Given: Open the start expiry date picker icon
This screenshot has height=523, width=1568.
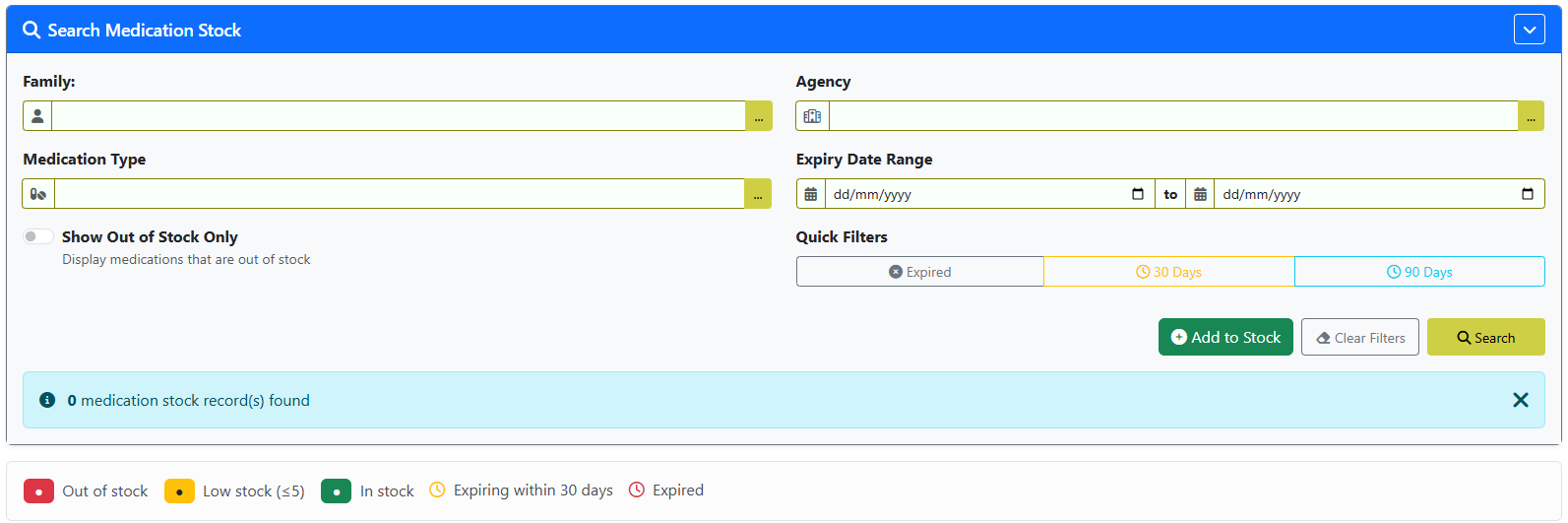Looking at the screenshot, I should [1138, 194].
